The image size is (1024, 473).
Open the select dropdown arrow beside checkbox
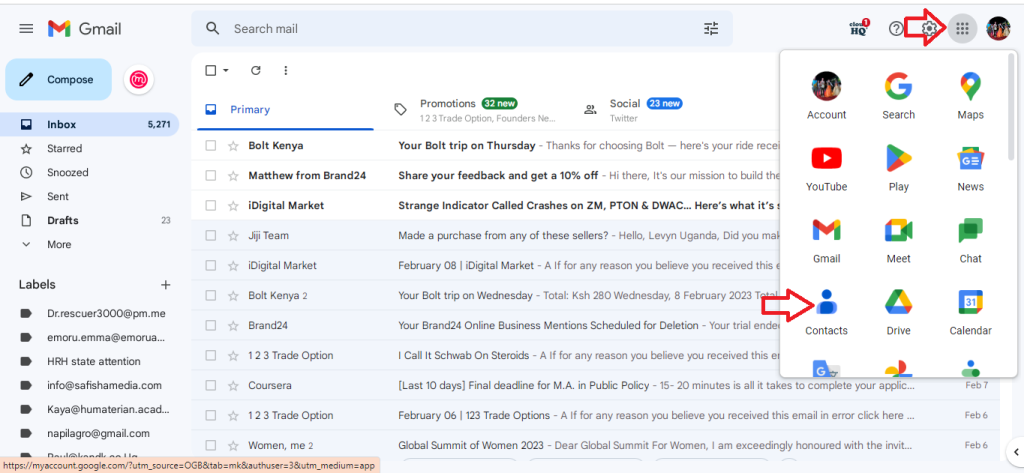(226, 71)
